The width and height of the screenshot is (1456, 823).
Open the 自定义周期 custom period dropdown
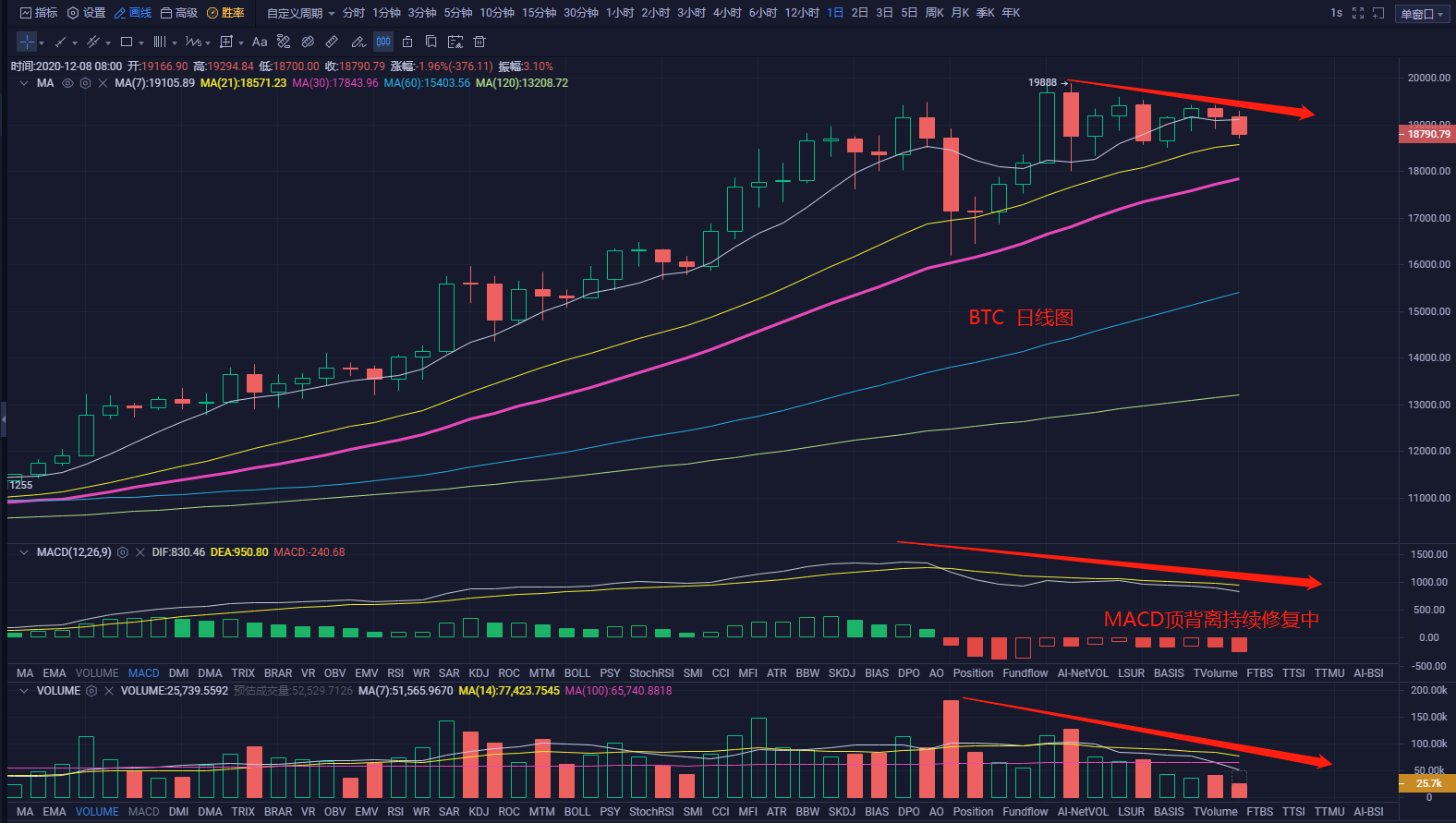pos(301,13)
